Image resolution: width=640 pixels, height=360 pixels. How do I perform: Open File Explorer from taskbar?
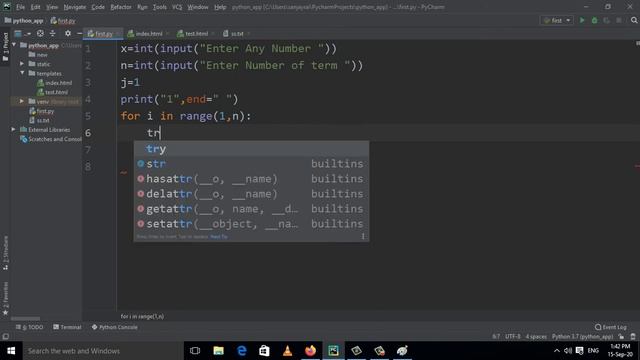click(x=218, y=351)
